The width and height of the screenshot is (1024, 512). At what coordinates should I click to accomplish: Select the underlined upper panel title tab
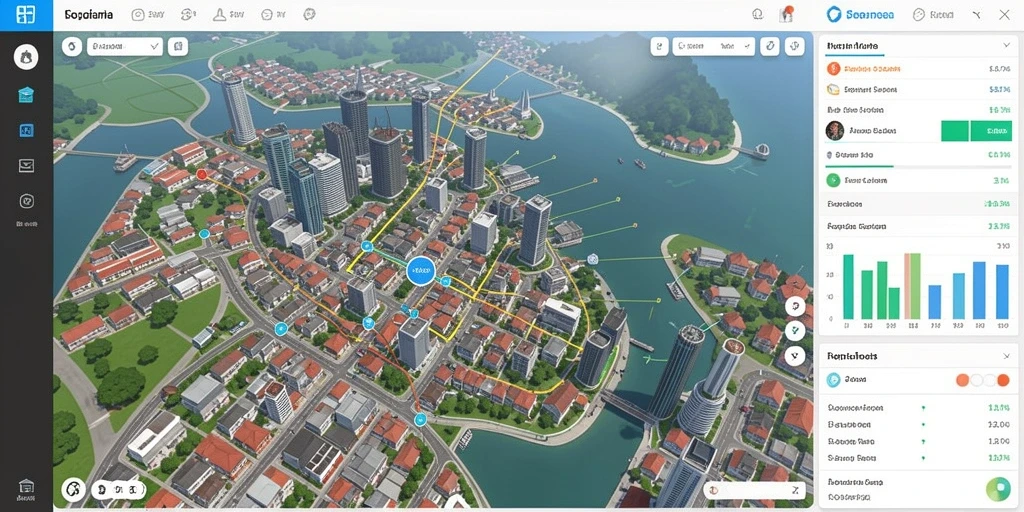pyautogui.click(x=852, y=46)
